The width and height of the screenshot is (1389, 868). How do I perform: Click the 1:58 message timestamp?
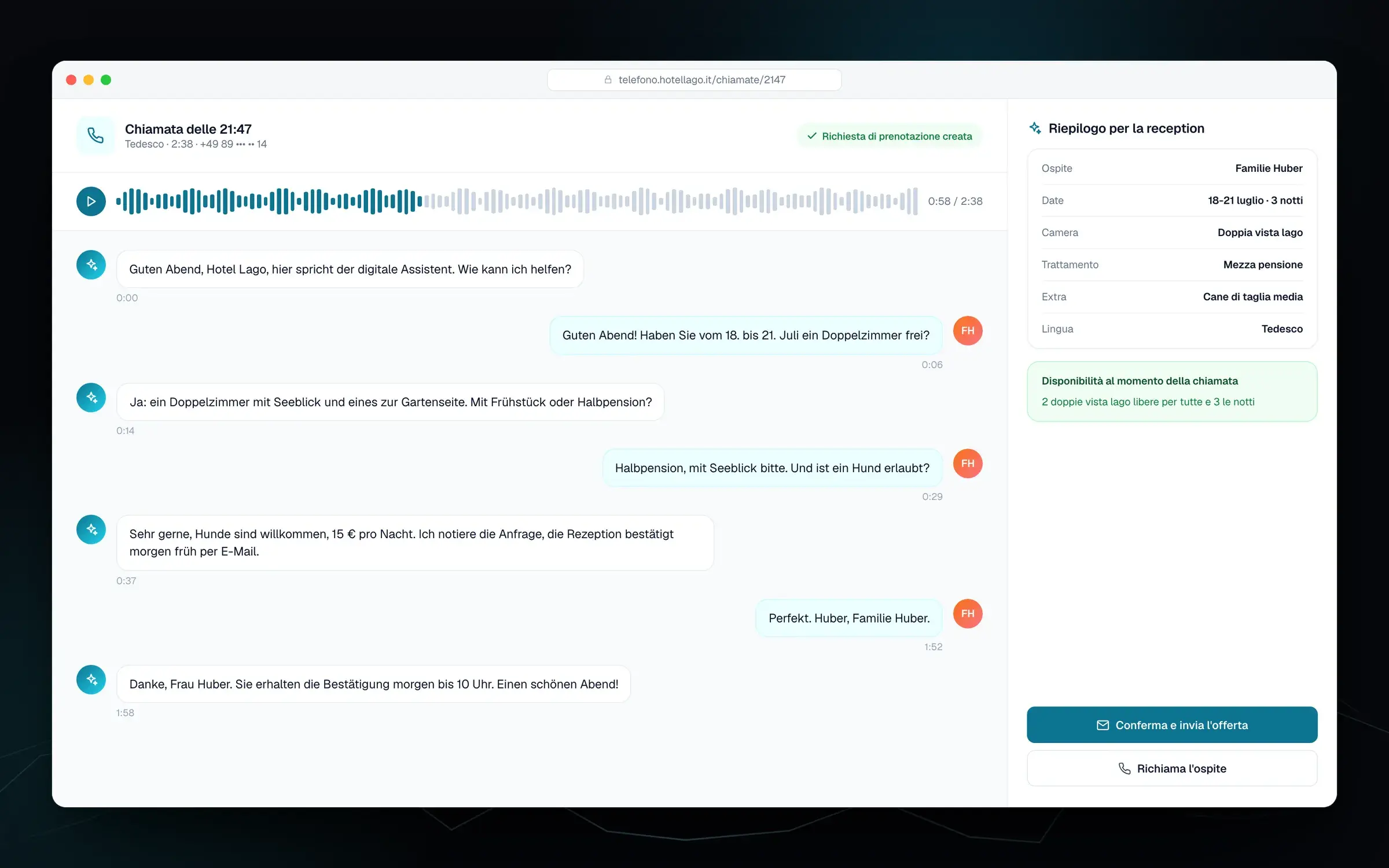pyautogui.click(x=125, y=713)
